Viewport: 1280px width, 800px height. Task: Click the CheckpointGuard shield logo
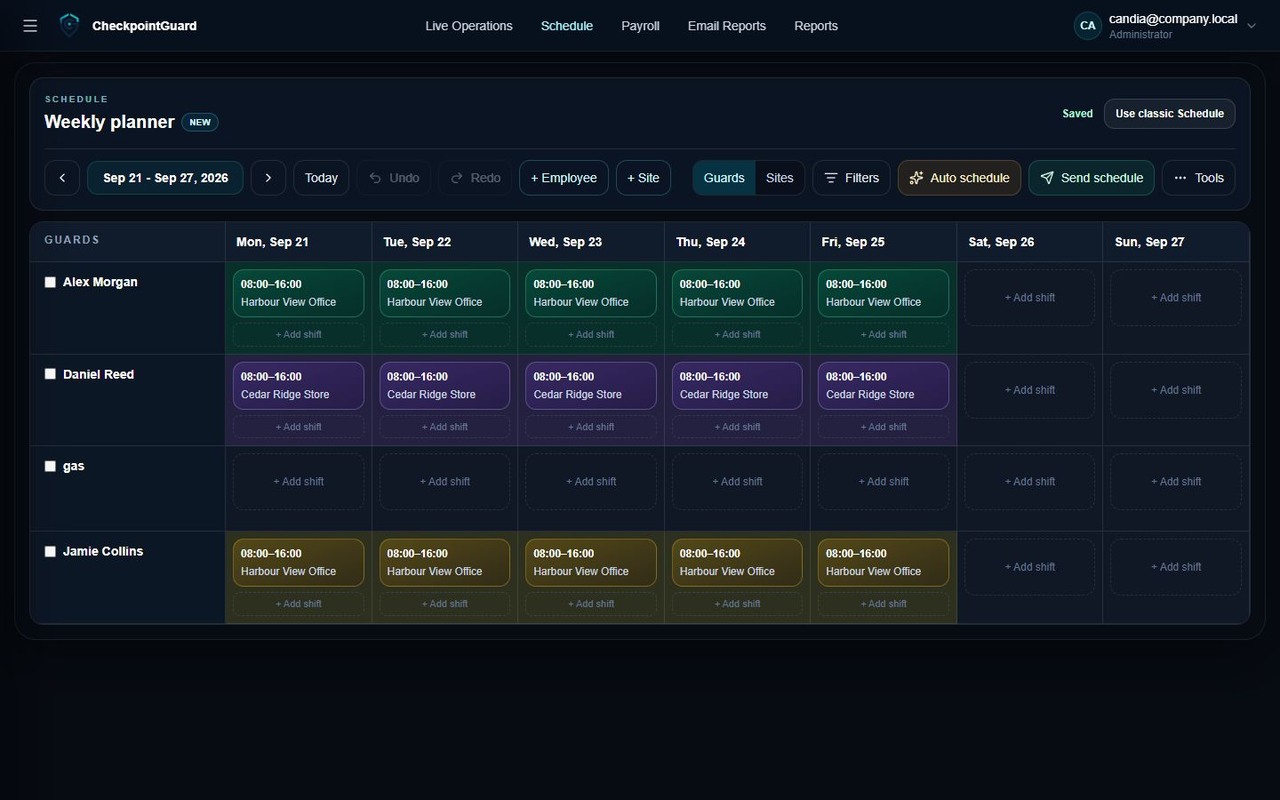[x=69, y=25]
